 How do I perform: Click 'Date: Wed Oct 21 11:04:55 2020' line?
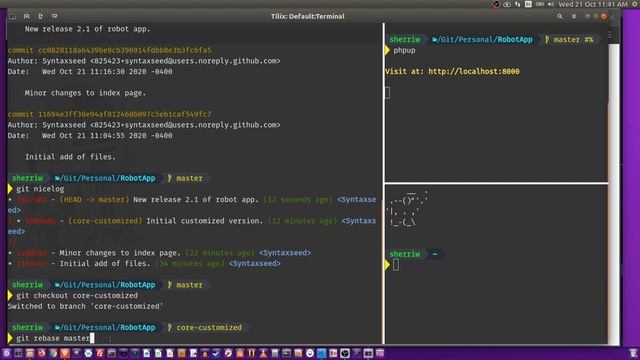[90, 136]
